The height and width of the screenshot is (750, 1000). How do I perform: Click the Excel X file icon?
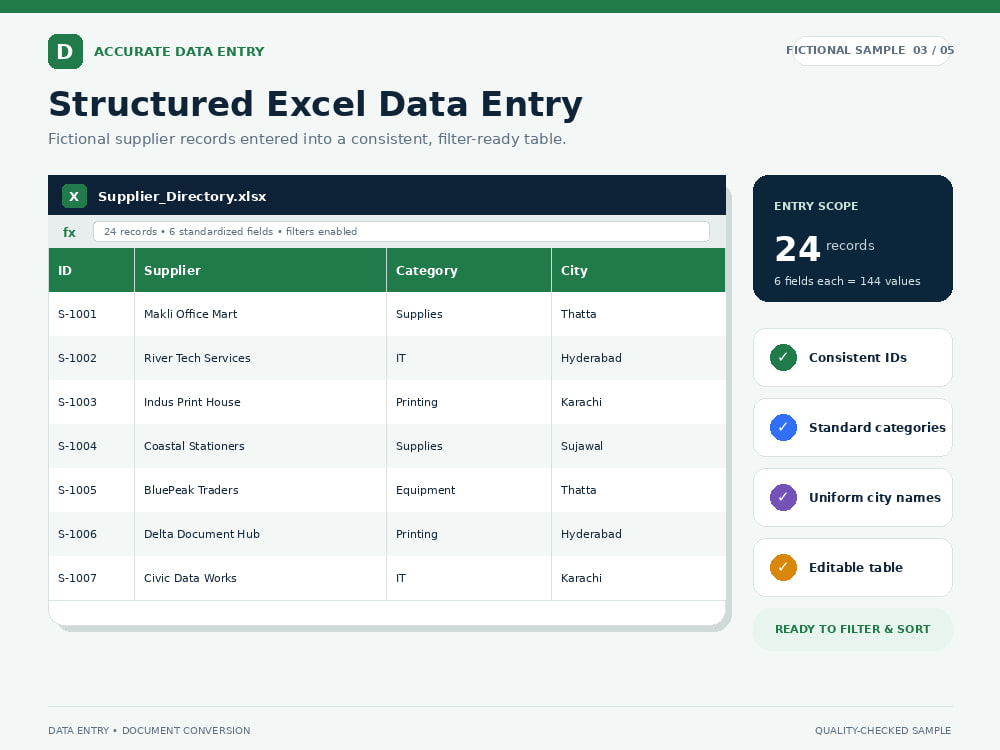pos(74,196)
